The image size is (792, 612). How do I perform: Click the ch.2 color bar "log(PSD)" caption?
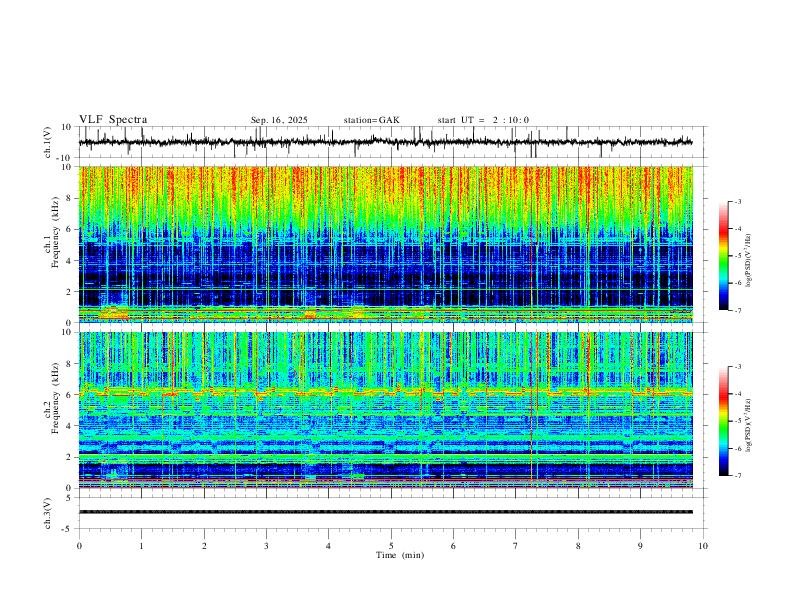pyautogui.click(x=749, y=425)
